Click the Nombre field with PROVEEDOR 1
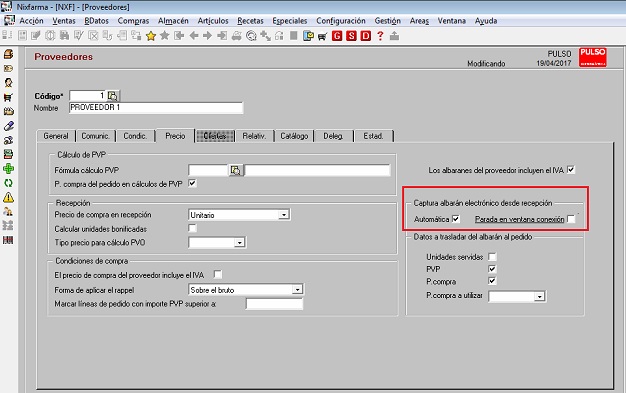This screenshot has height=393, width=626. 156,108
